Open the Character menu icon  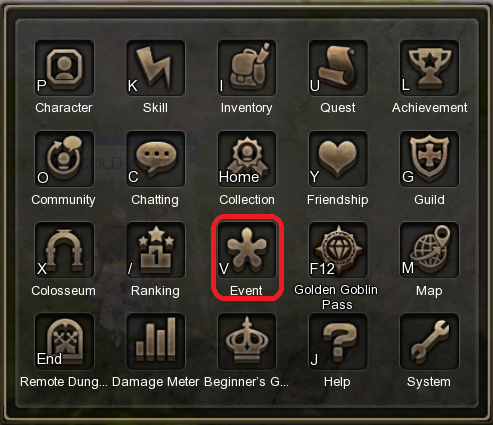click(x=64, y=68)
